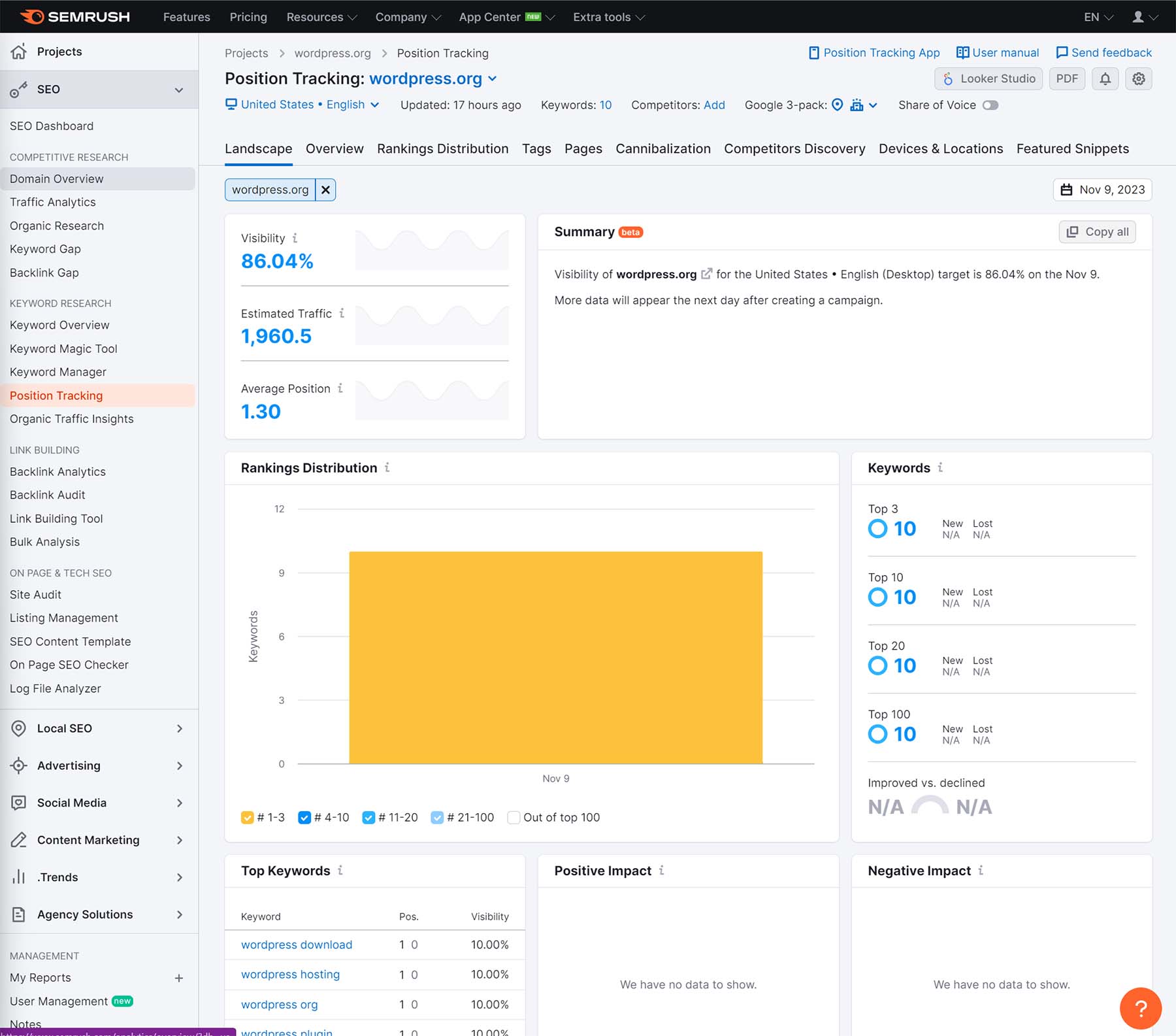The height and width of the screenshot is (1036, 1176).
Task: Remove the wordpress.org filter chip
Action: point(325,190)
